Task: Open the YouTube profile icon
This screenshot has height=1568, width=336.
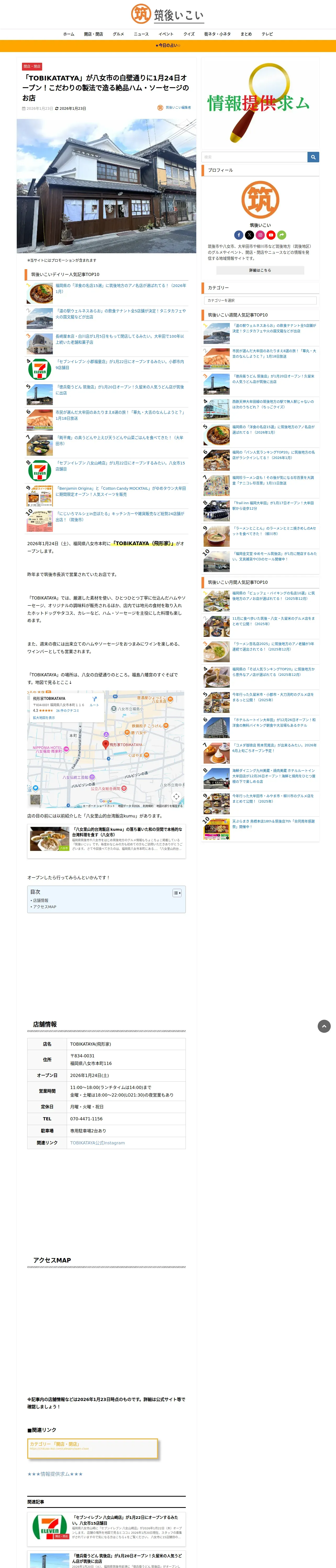Action: click(x=271, y=235)
